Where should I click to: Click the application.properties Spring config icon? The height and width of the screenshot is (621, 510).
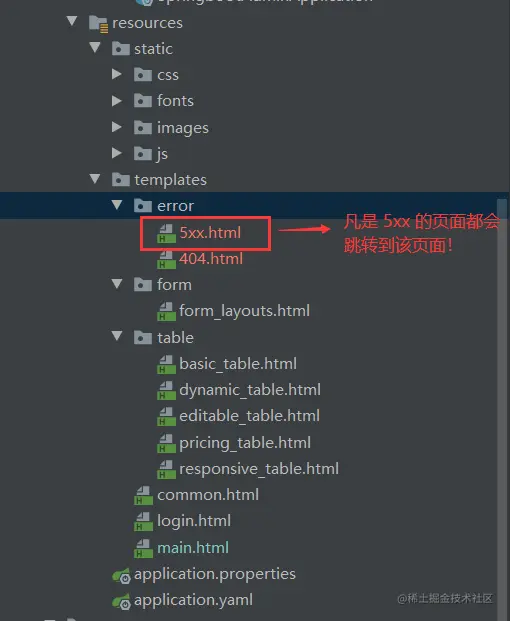click(x=121, y=575)
